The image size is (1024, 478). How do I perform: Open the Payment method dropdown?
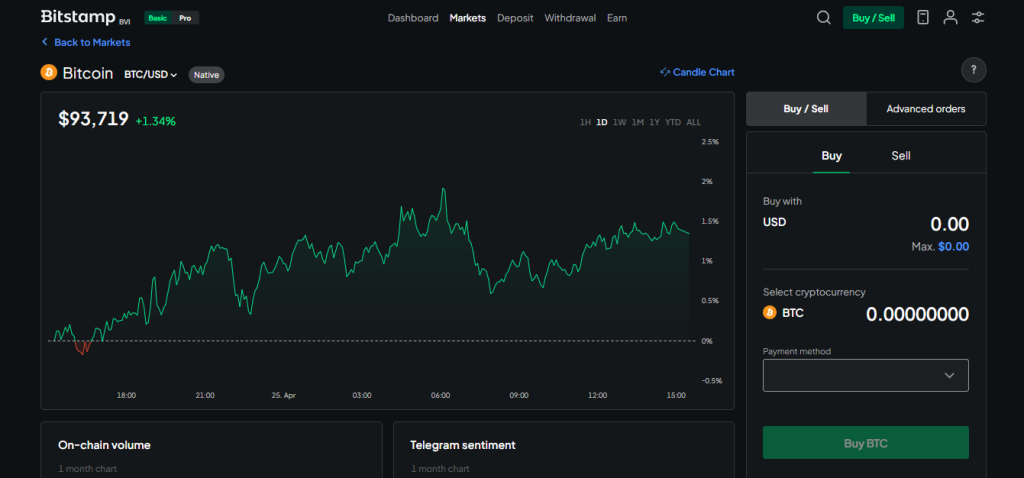(865, 375)
